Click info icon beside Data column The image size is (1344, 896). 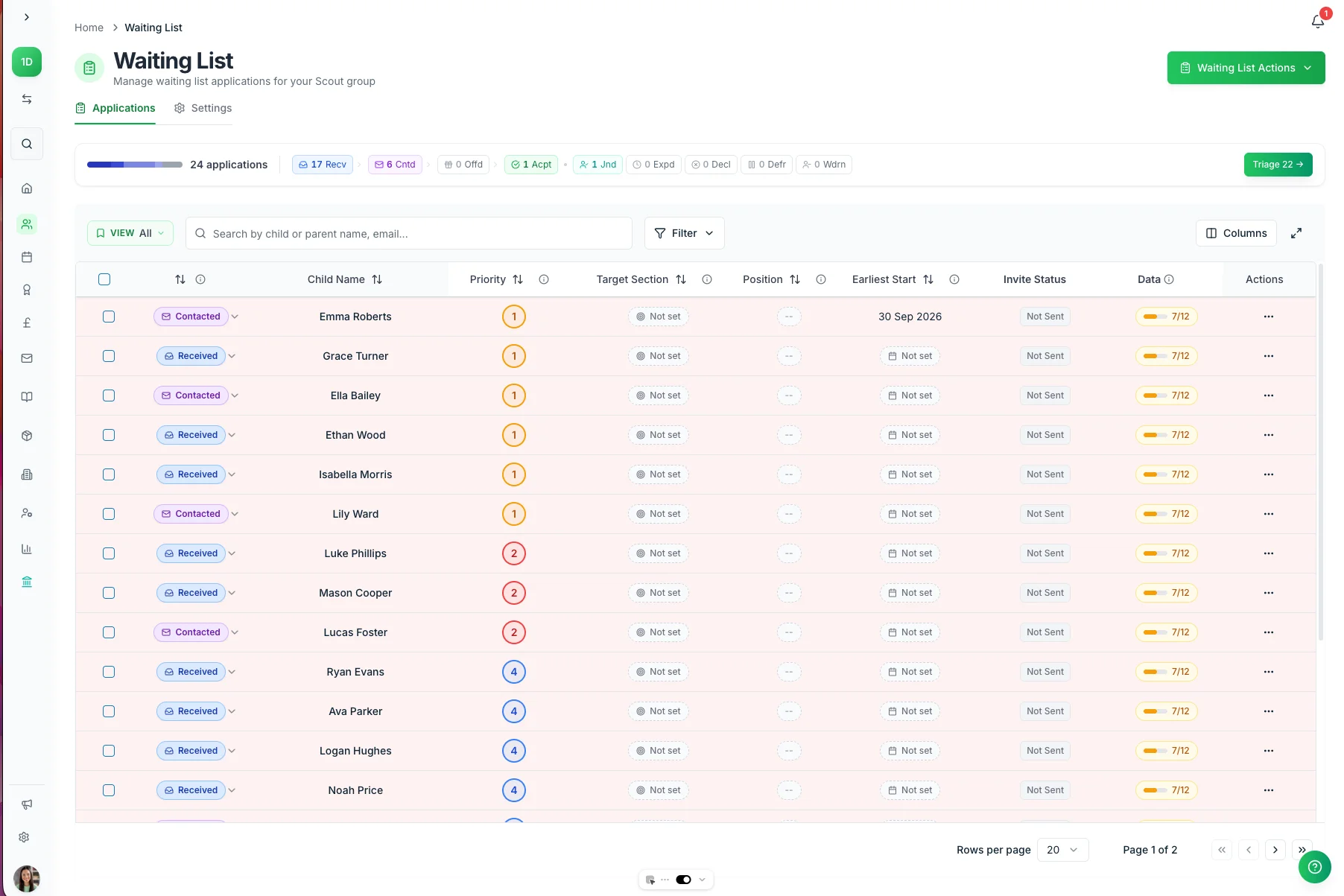pyautogui.click(x=1169, y=279)
